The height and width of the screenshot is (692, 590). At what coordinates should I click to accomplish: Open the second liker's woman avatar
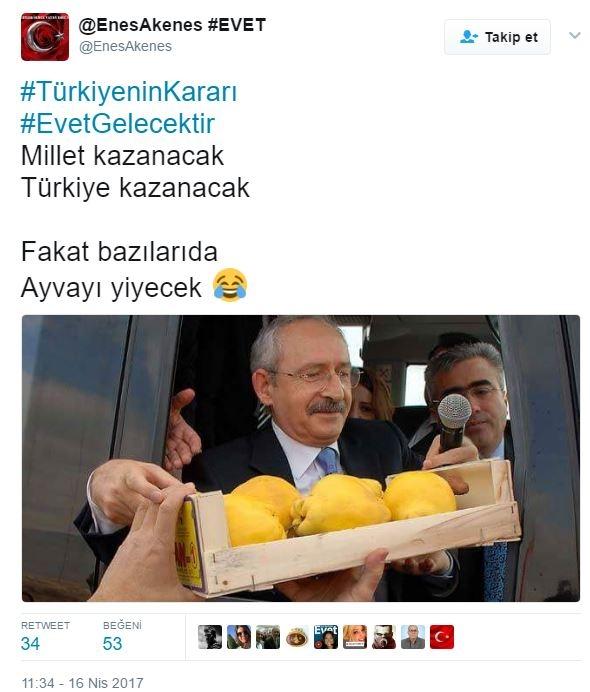[x=239, y=637]
